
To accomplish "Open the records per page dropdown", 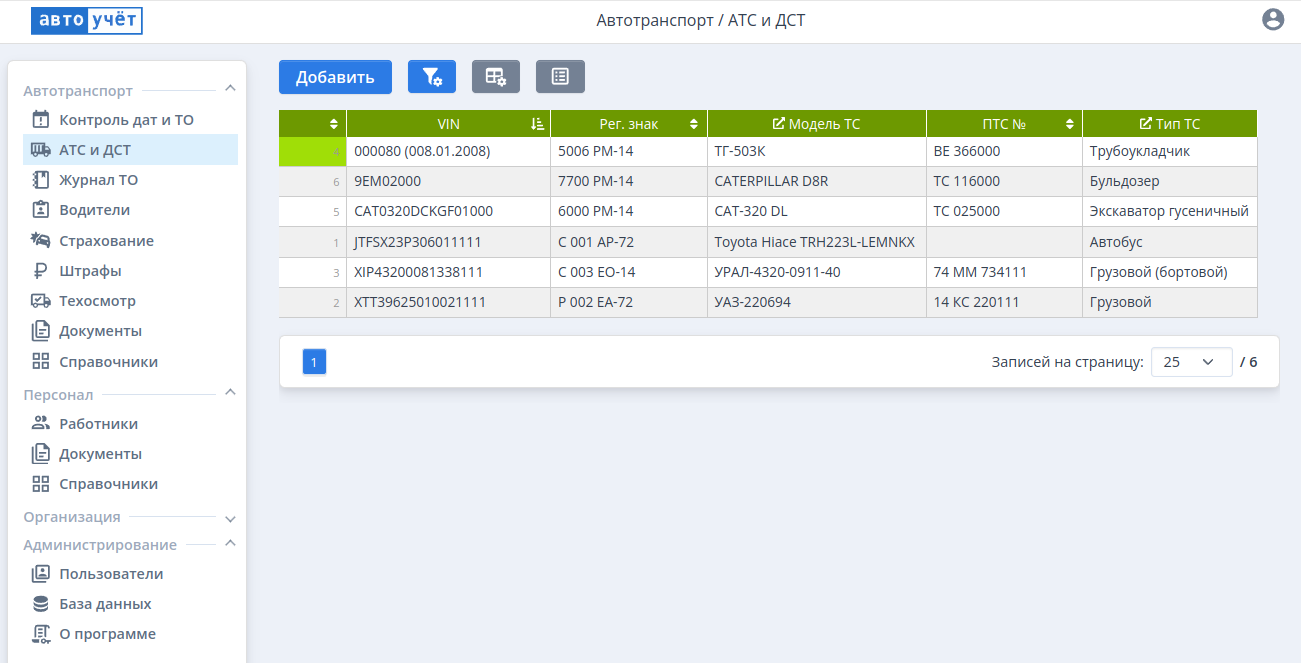I will [1191, 362].
